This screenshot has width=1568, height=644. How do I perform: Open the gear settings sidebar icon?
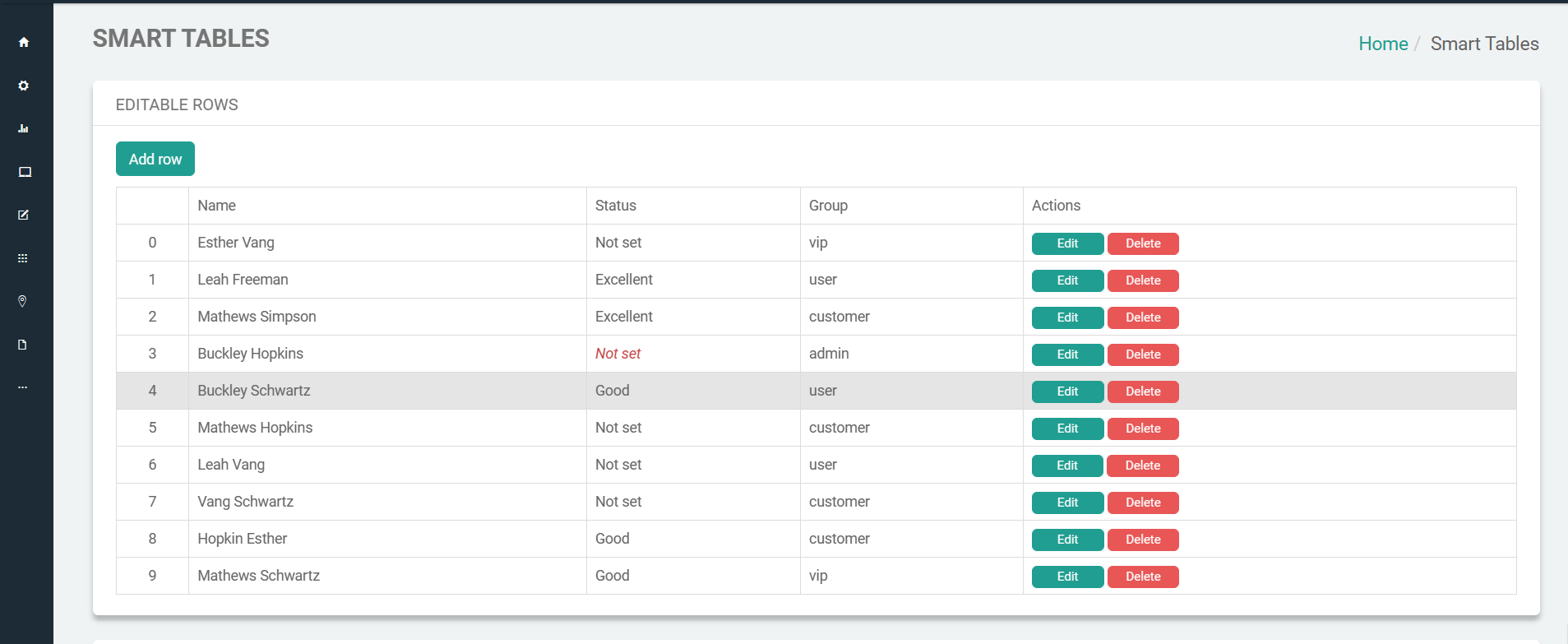coord(24,86)
